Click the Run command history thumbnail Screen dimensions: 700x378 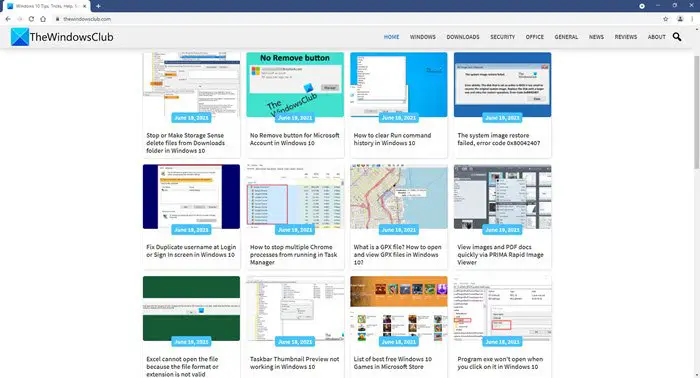point(399,84)
